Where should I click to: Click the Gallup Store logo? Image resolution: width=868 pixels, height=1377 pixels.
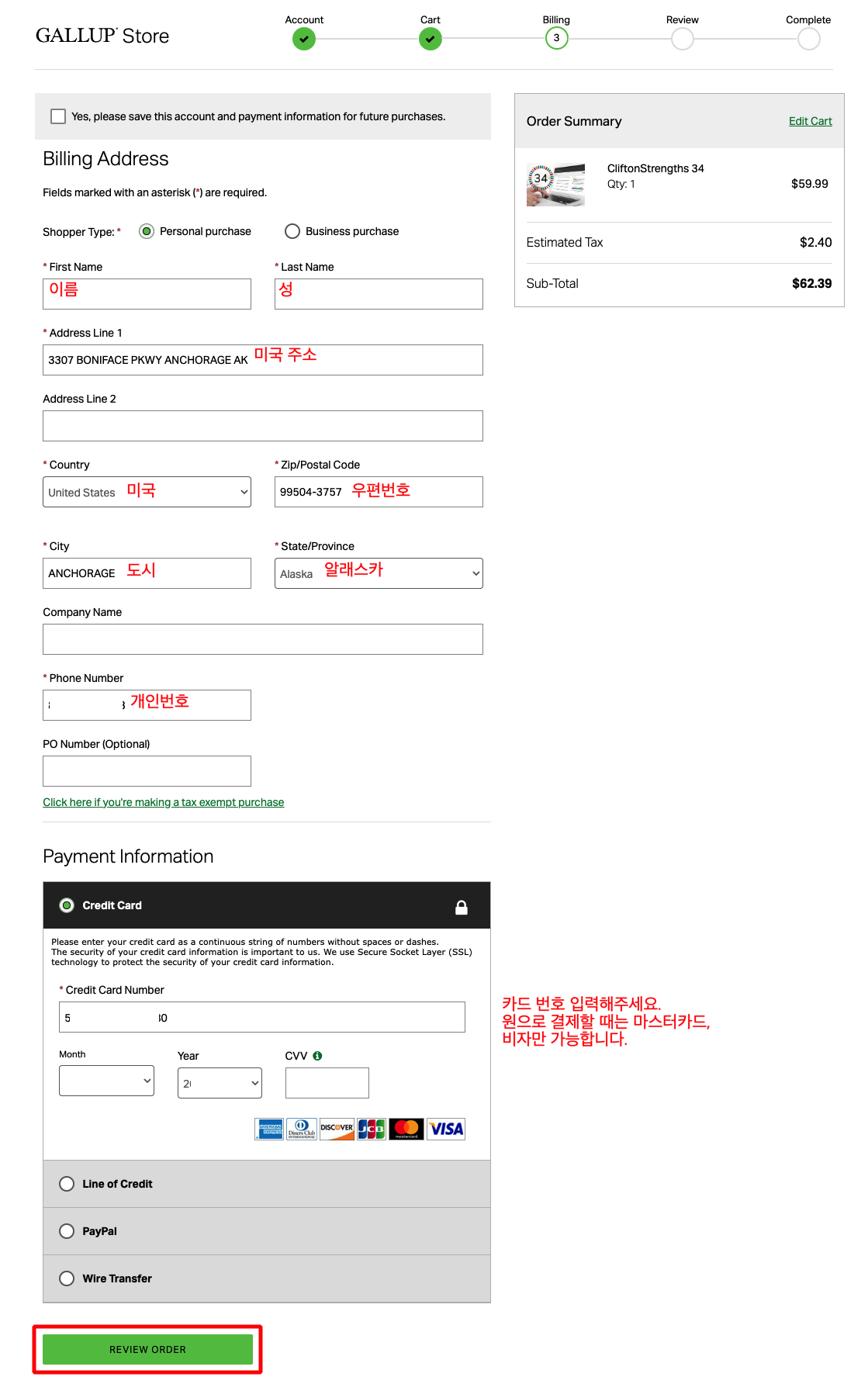tap(102, 36)
